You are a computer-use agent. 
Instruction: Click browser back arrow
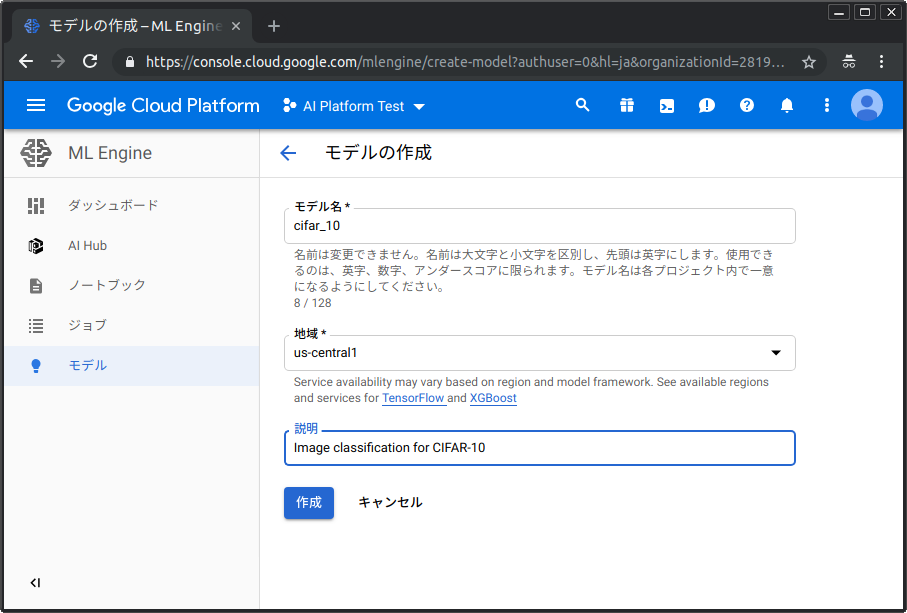pos(26,61)
